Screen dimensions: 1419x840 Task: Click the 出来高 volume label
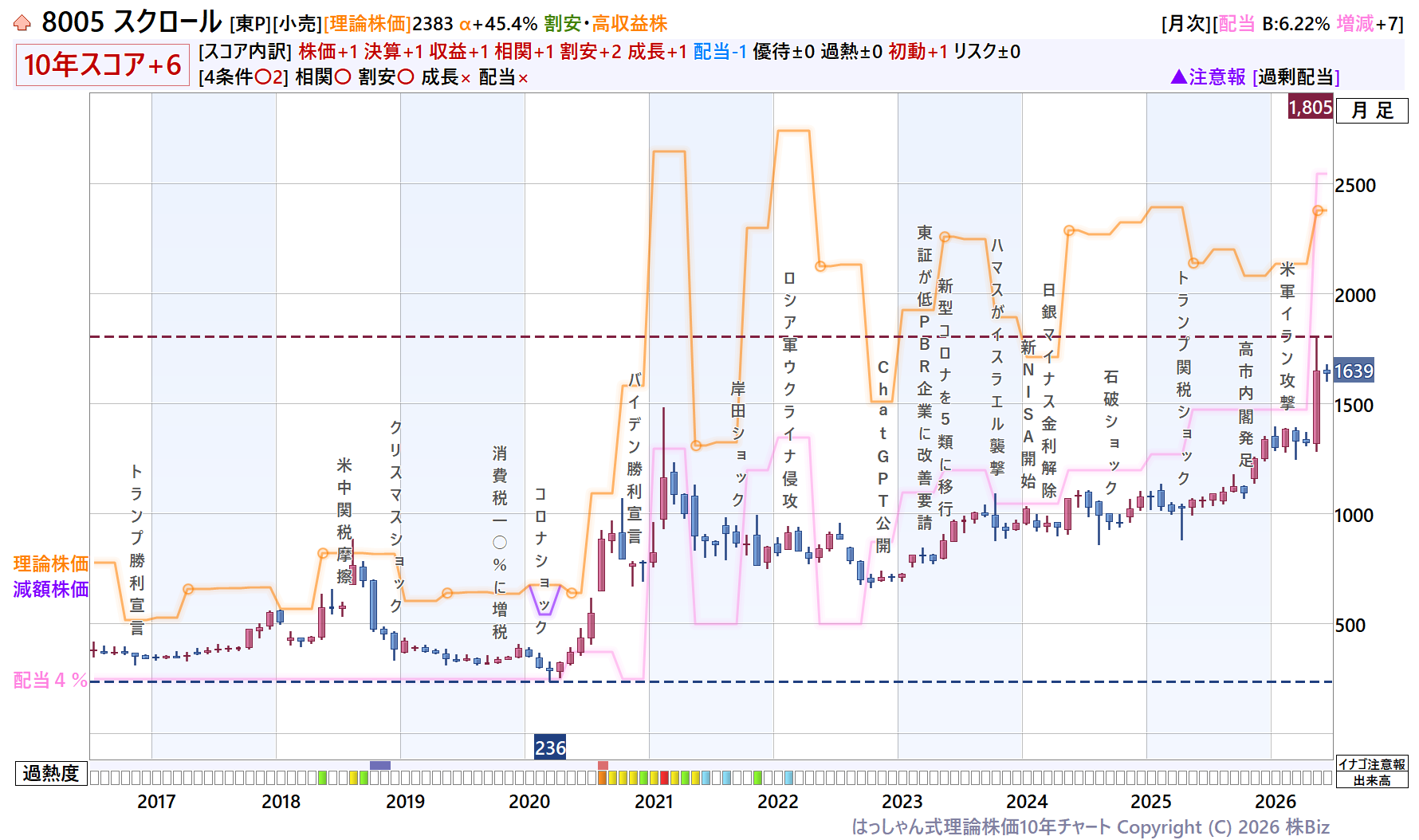(x=1372, y=780)
